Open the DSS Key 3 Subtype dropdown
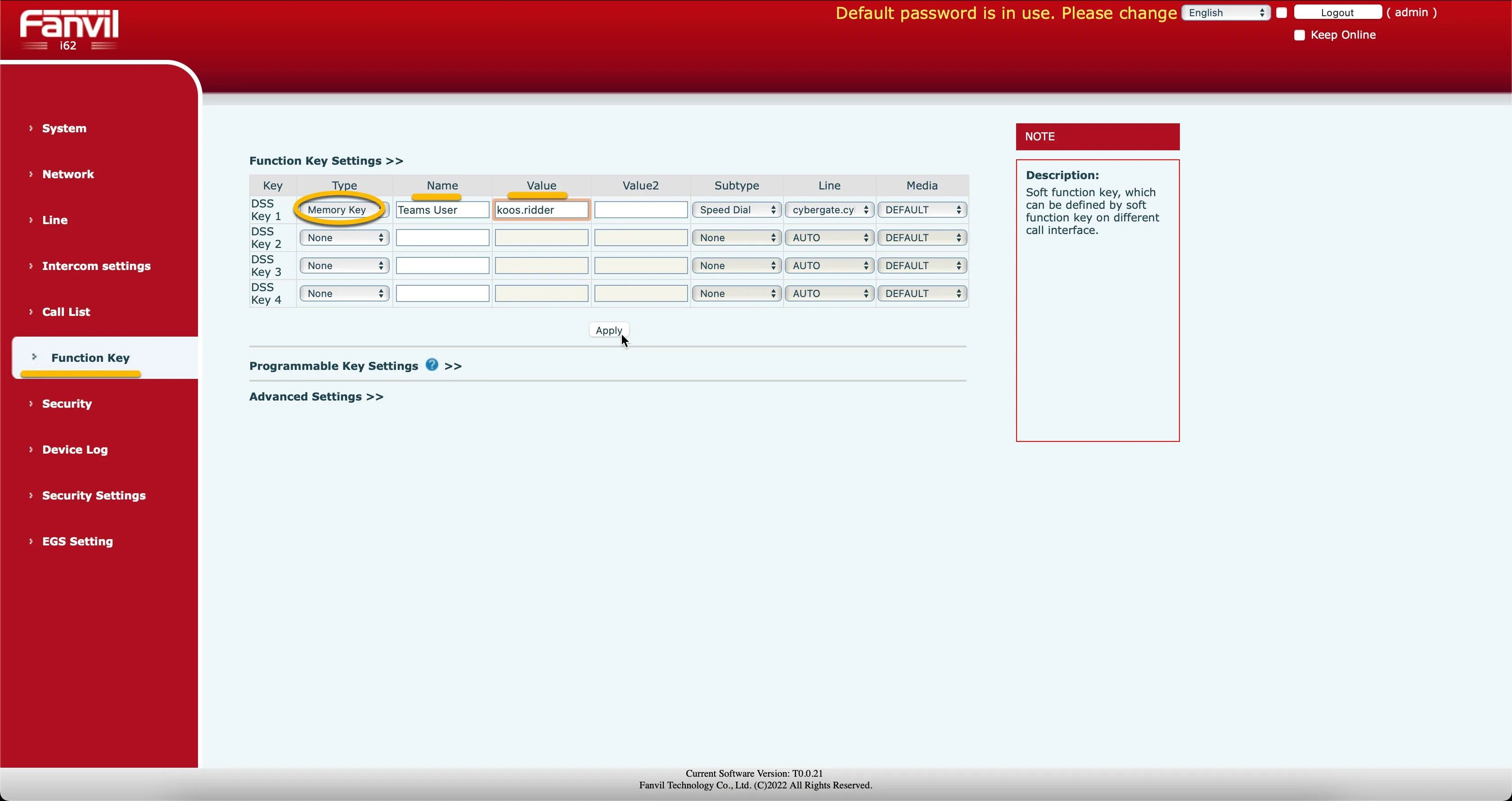 coord(737,265)
